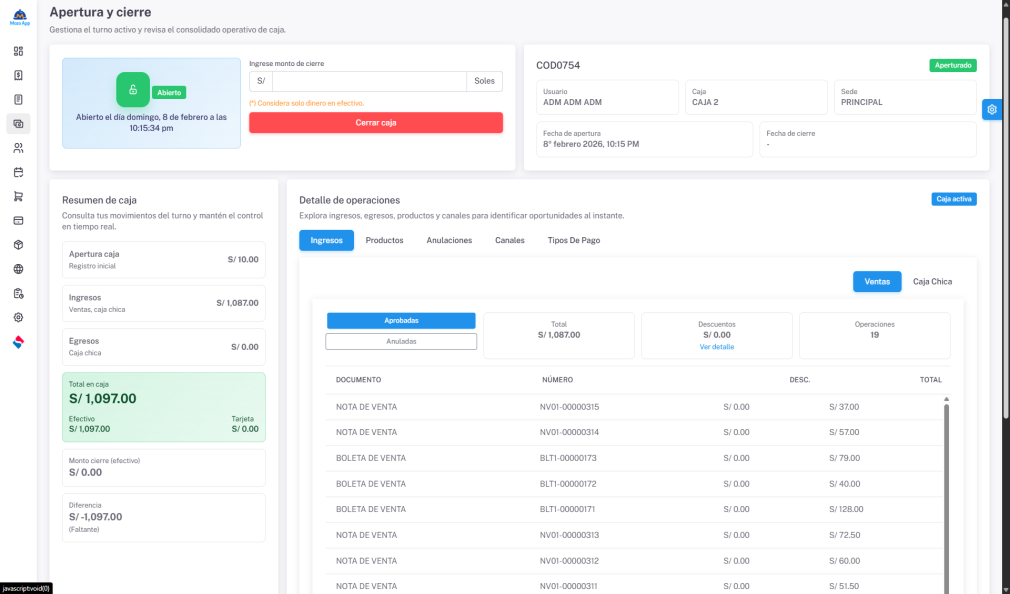1010x594 pixels.
Task: Click the globe icon in sidebar
Action: (18, 269)
